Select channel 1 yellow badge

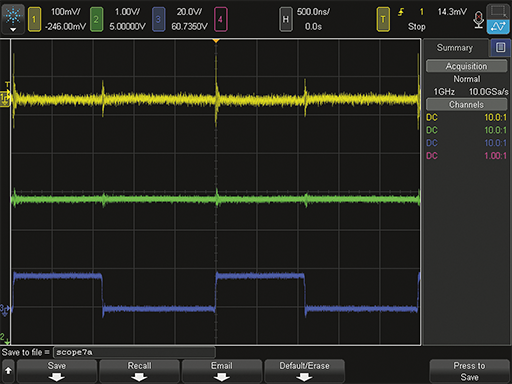34,20
